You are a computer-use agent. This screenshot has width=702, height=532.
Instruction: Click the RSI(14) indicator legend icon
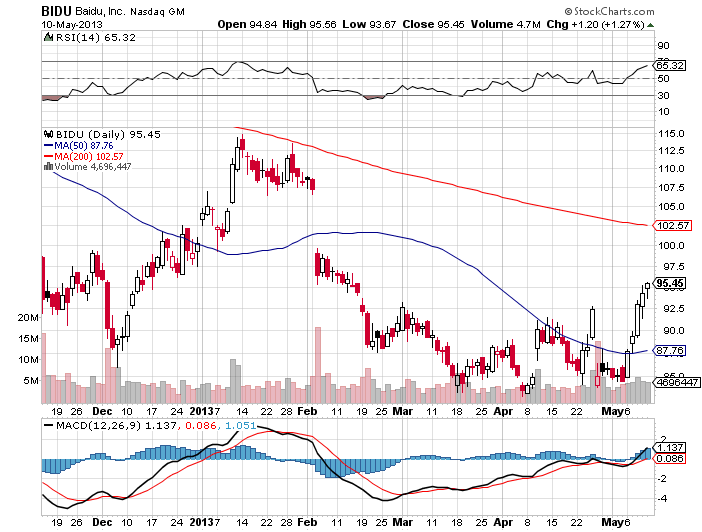[48, 37]
